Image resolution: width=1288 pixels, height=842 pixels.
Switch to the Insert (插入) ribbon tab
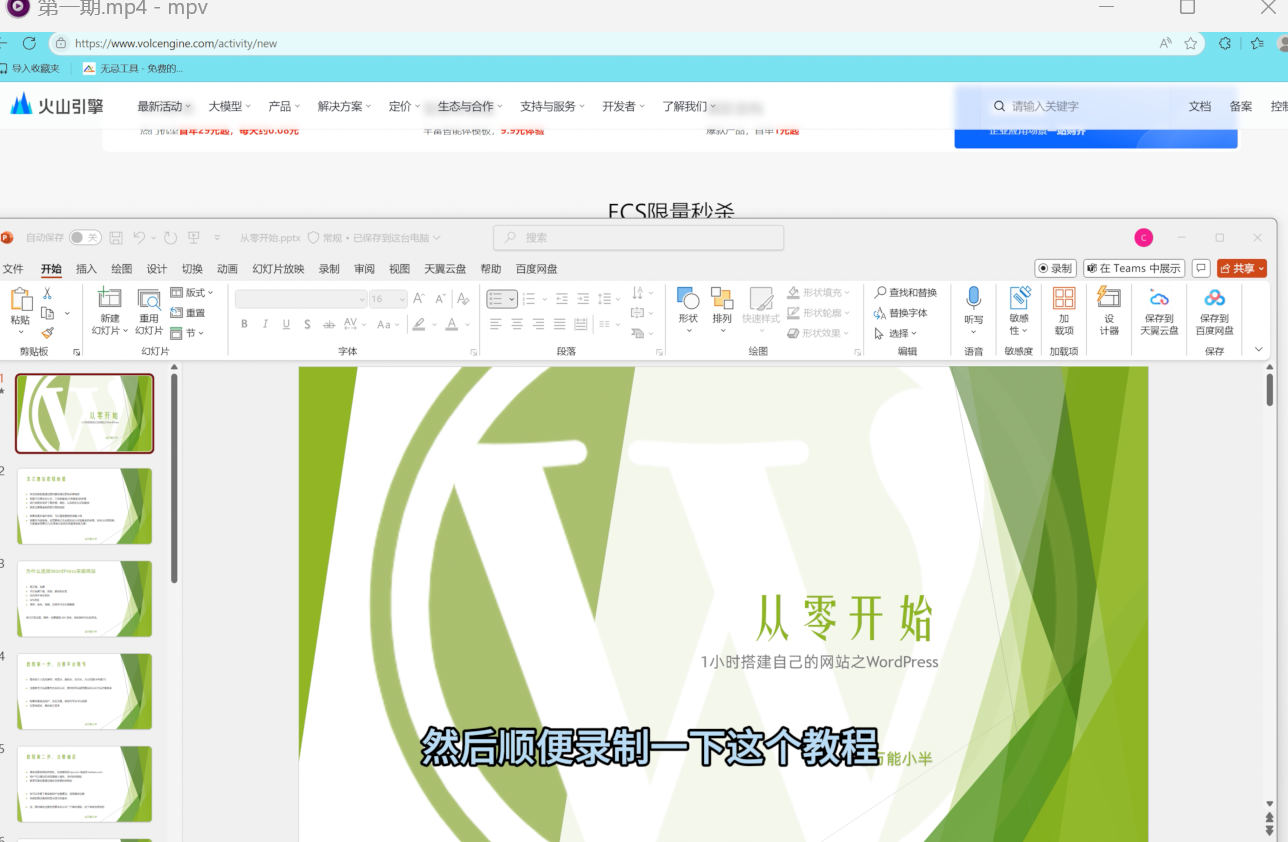87,269
